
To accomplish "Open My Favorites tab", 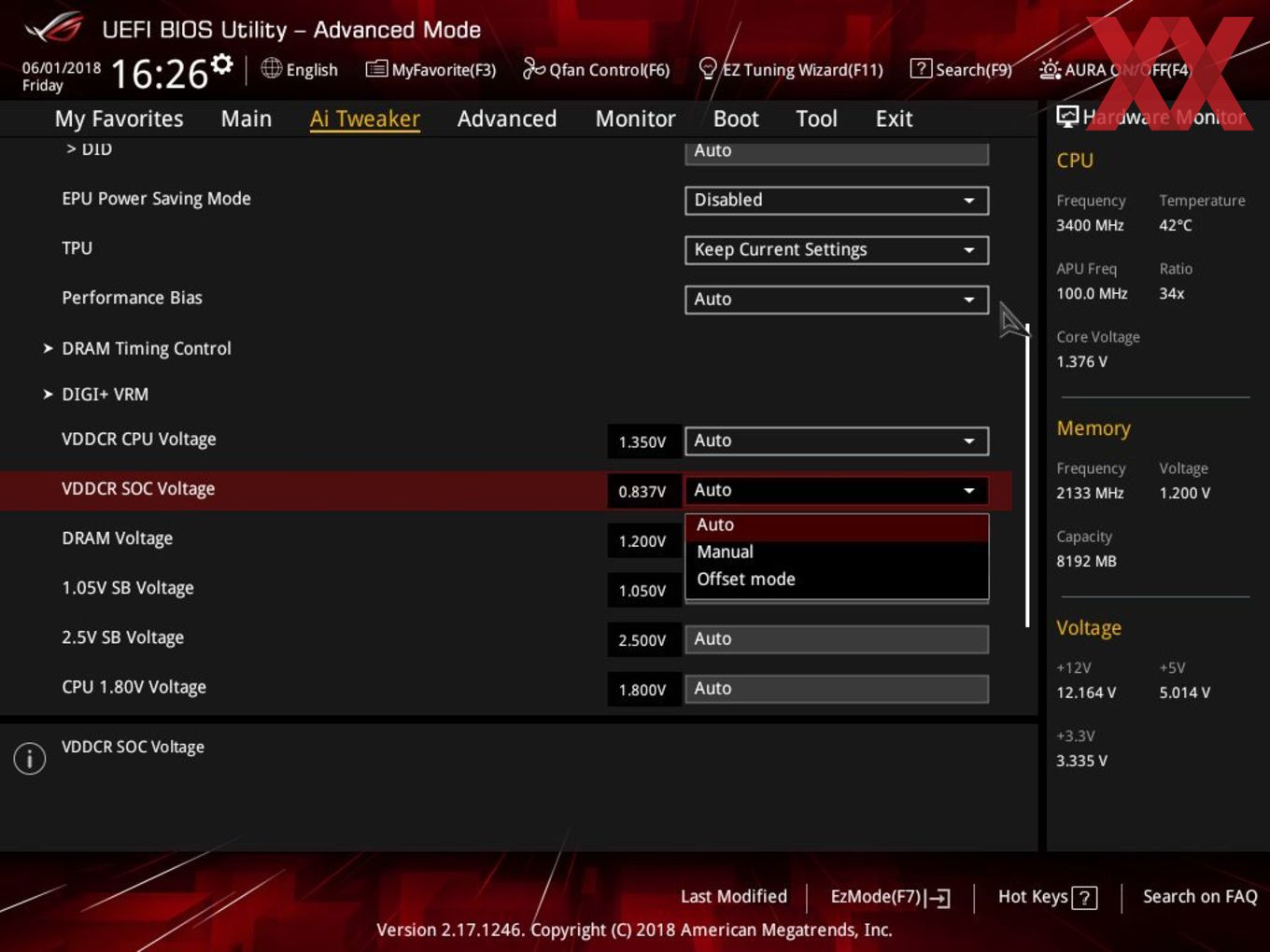I will pos(119,119).
